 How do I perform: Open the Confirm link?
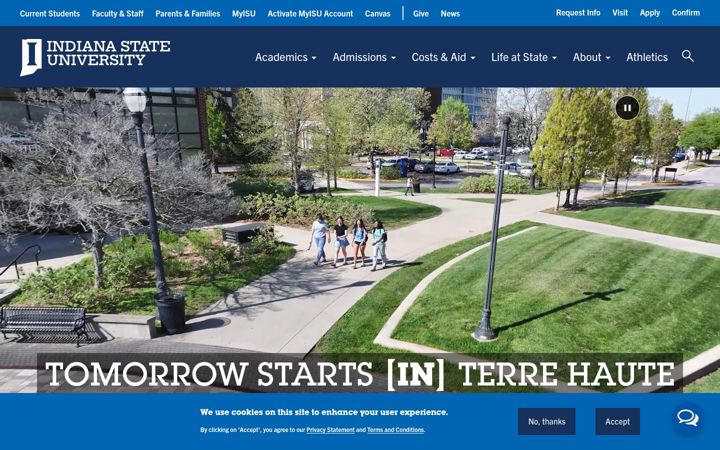click(686, 13)
